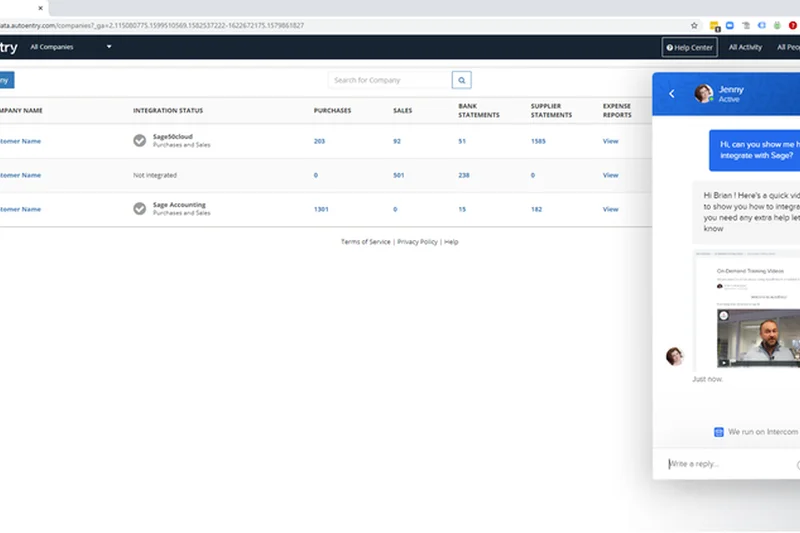
Task: Click the red extension icon in toolbar
Action: (793, 25)
